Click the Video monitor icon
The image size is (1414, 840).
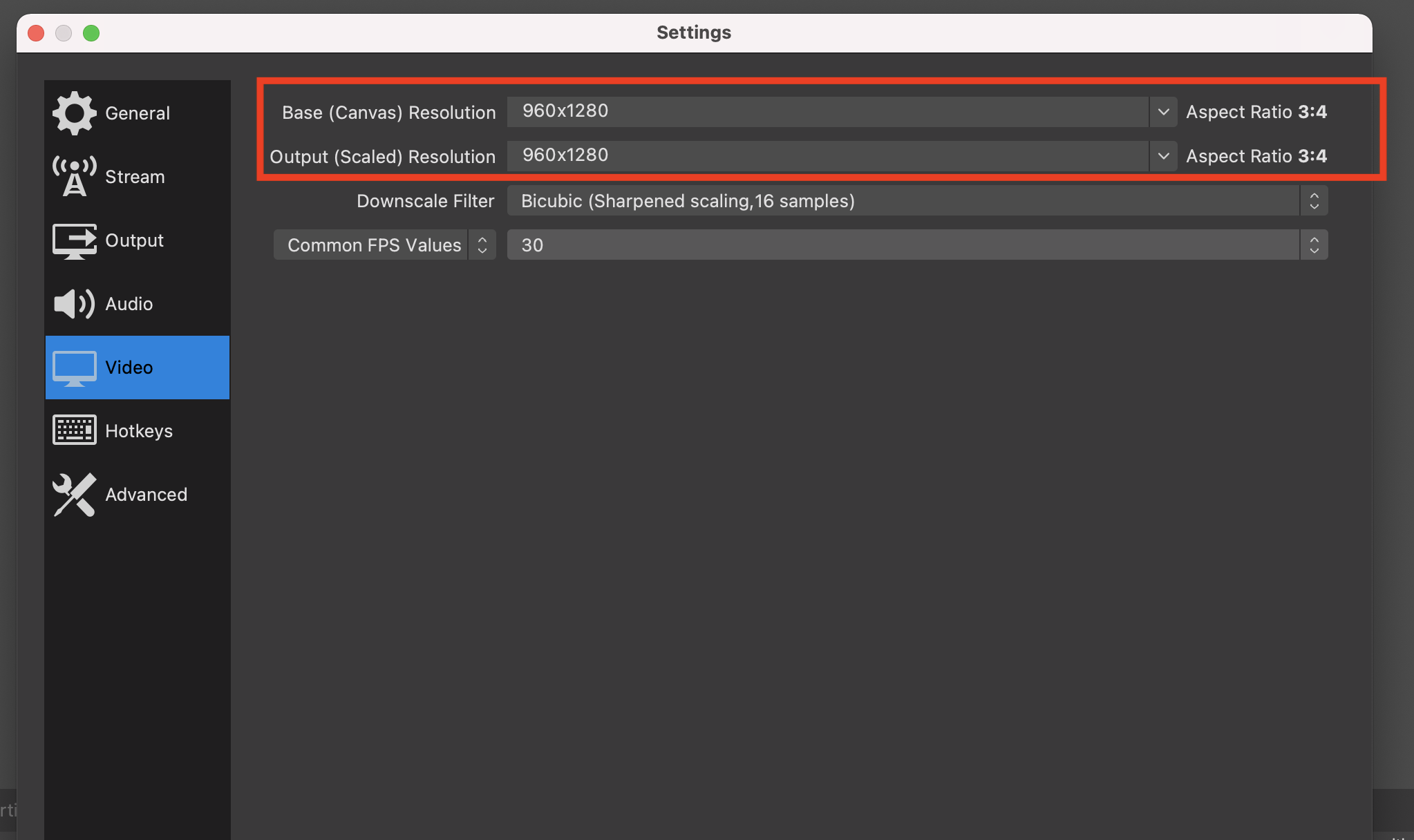[74, 367]
